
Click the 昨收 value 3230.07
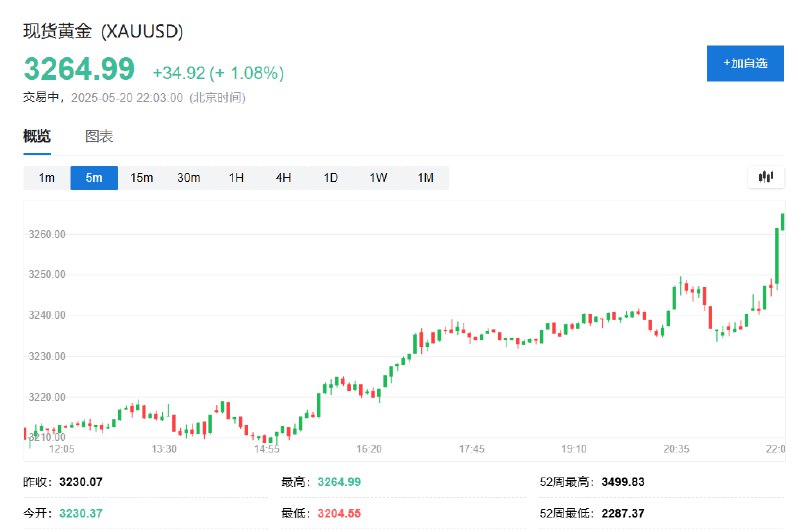81,482
